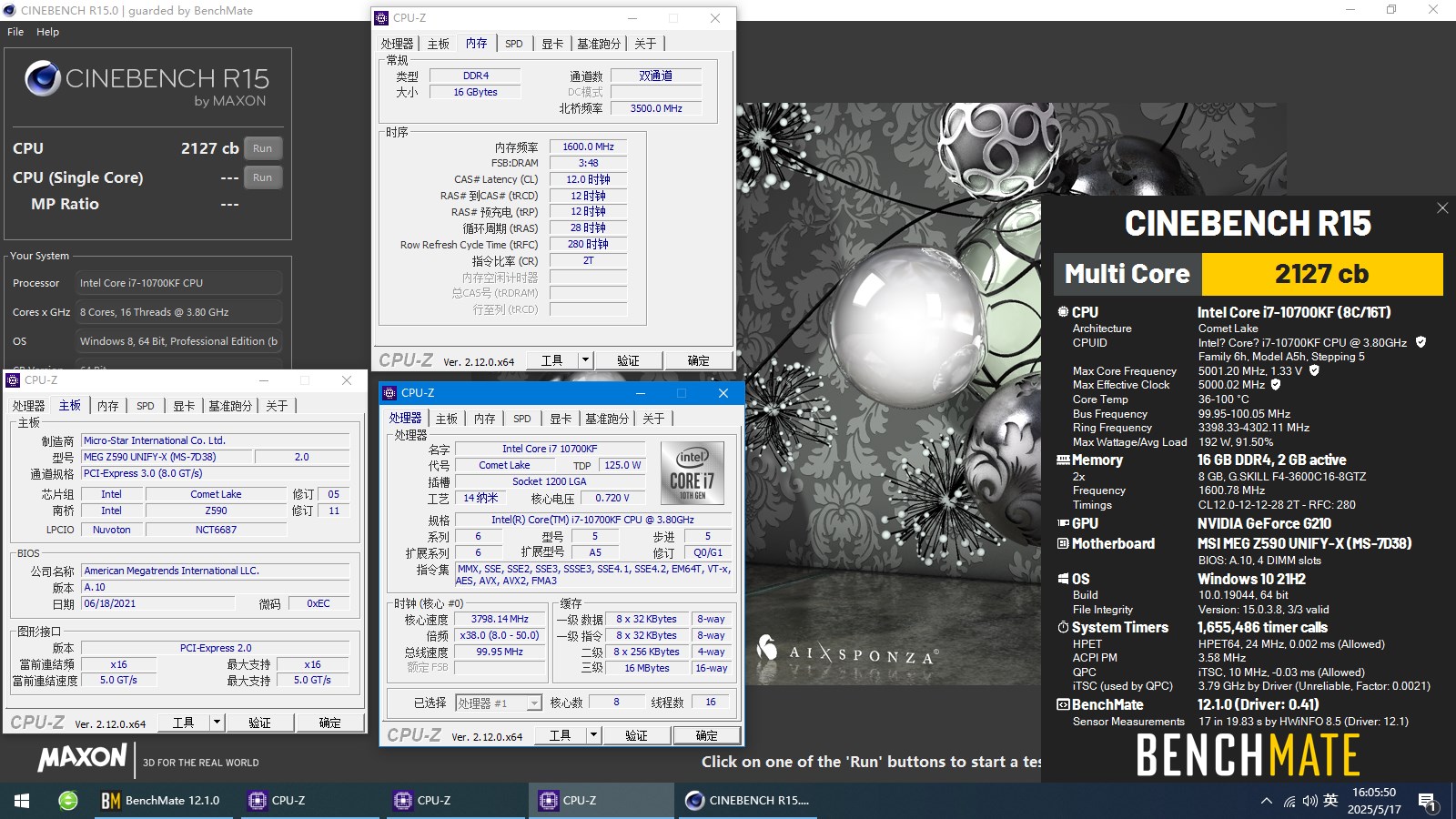Click 验证 button in processor CPU-Z window
The width and height of the screenshot is (1456, 819).
(636, 735)
